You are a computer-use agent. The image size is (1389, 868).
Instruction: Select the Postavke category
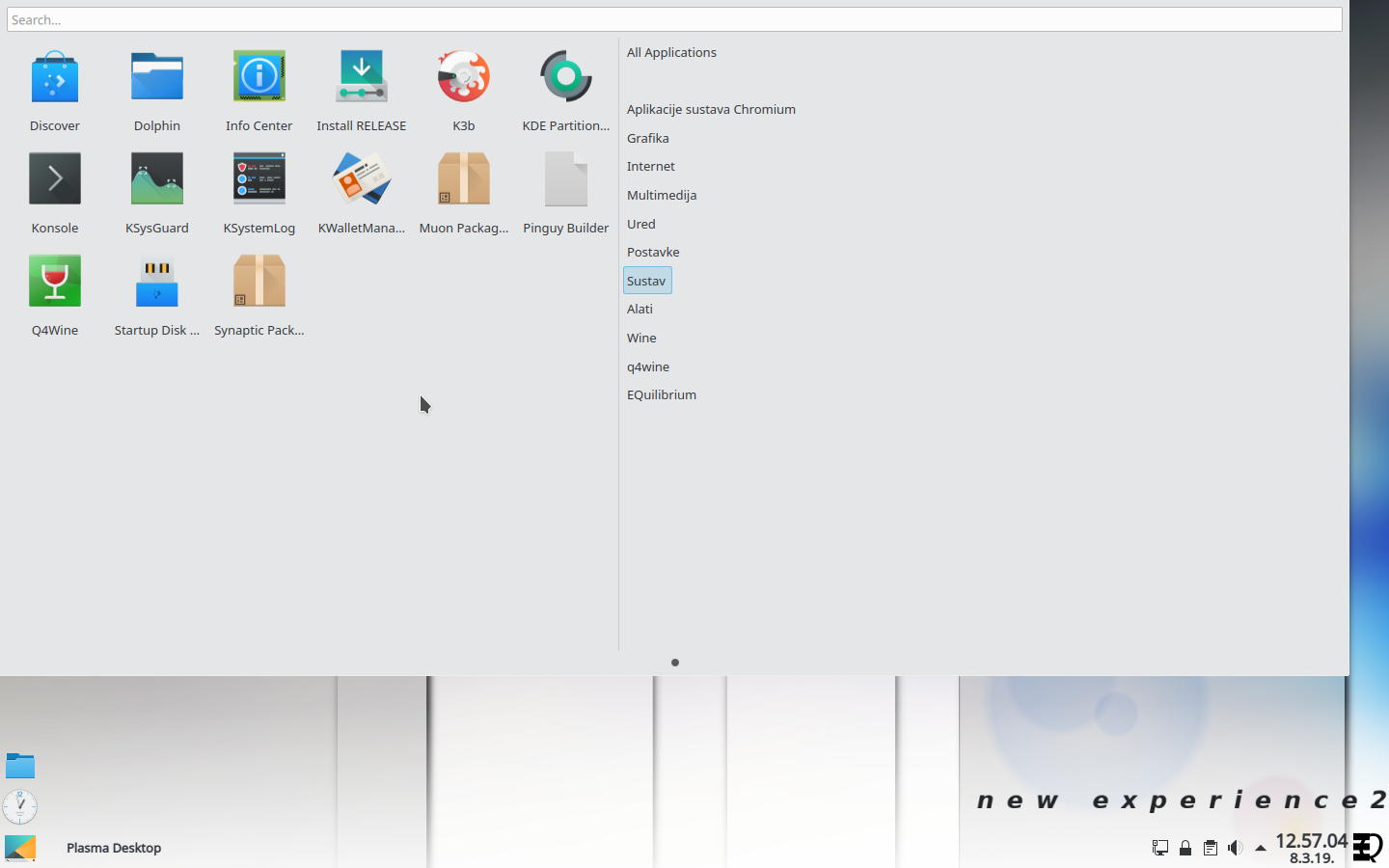(653, 252)
